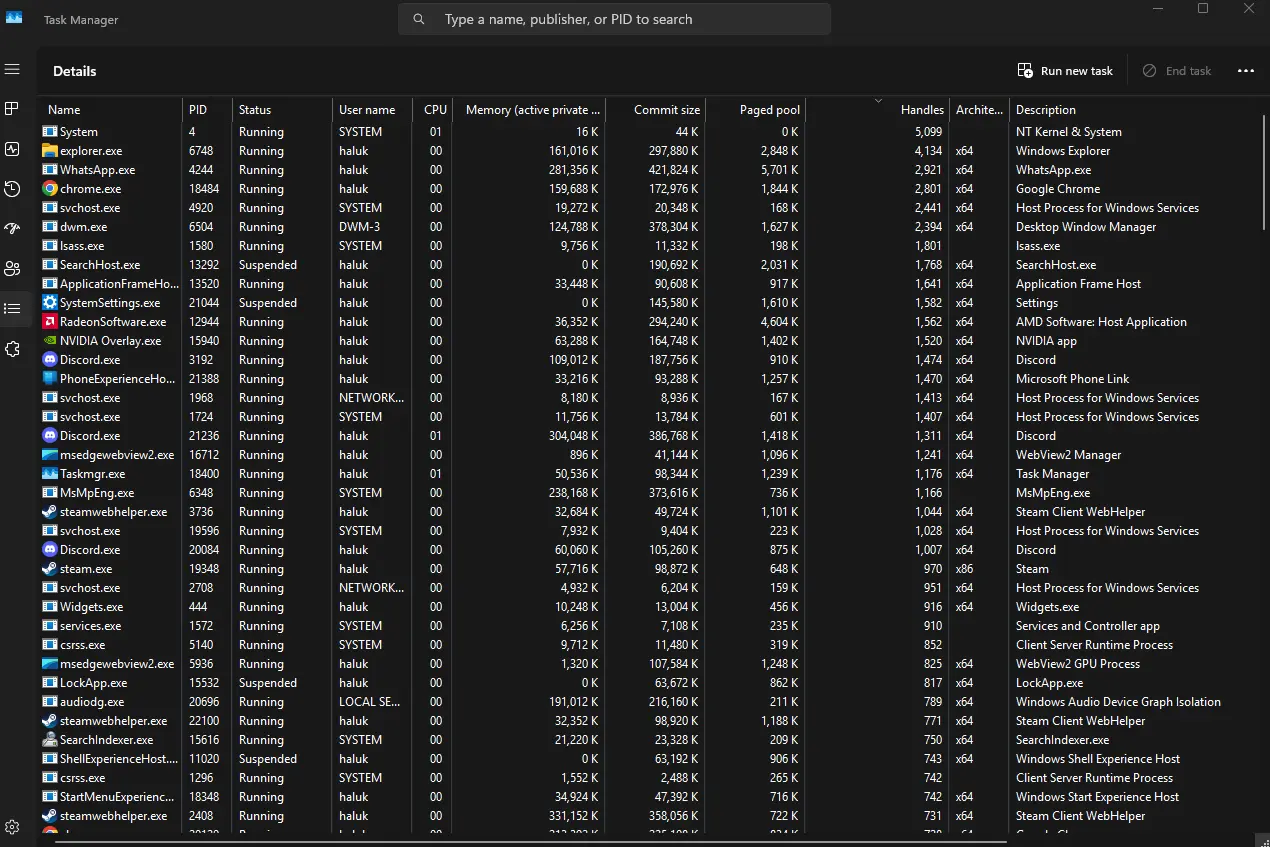The height and width of the screenshot is (847, 1270).
Task: Click the search box for name, publisher, PID
Action: pos(614,19)
